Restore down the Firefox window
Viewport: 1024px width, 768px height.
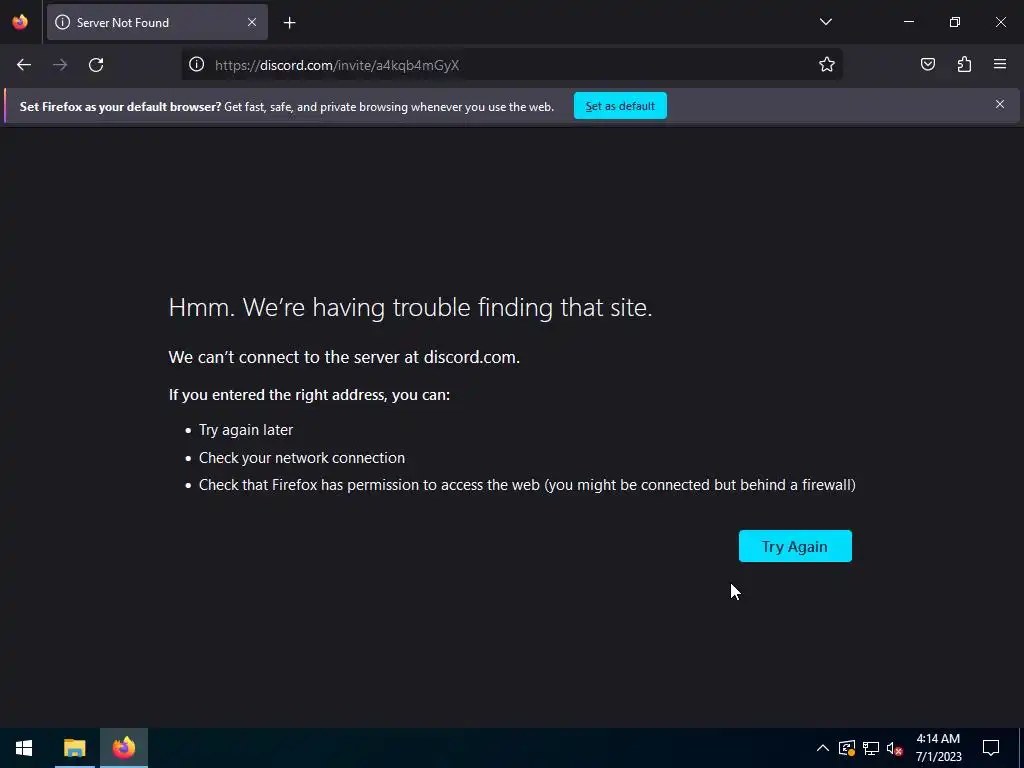click(x=955, y=22)
